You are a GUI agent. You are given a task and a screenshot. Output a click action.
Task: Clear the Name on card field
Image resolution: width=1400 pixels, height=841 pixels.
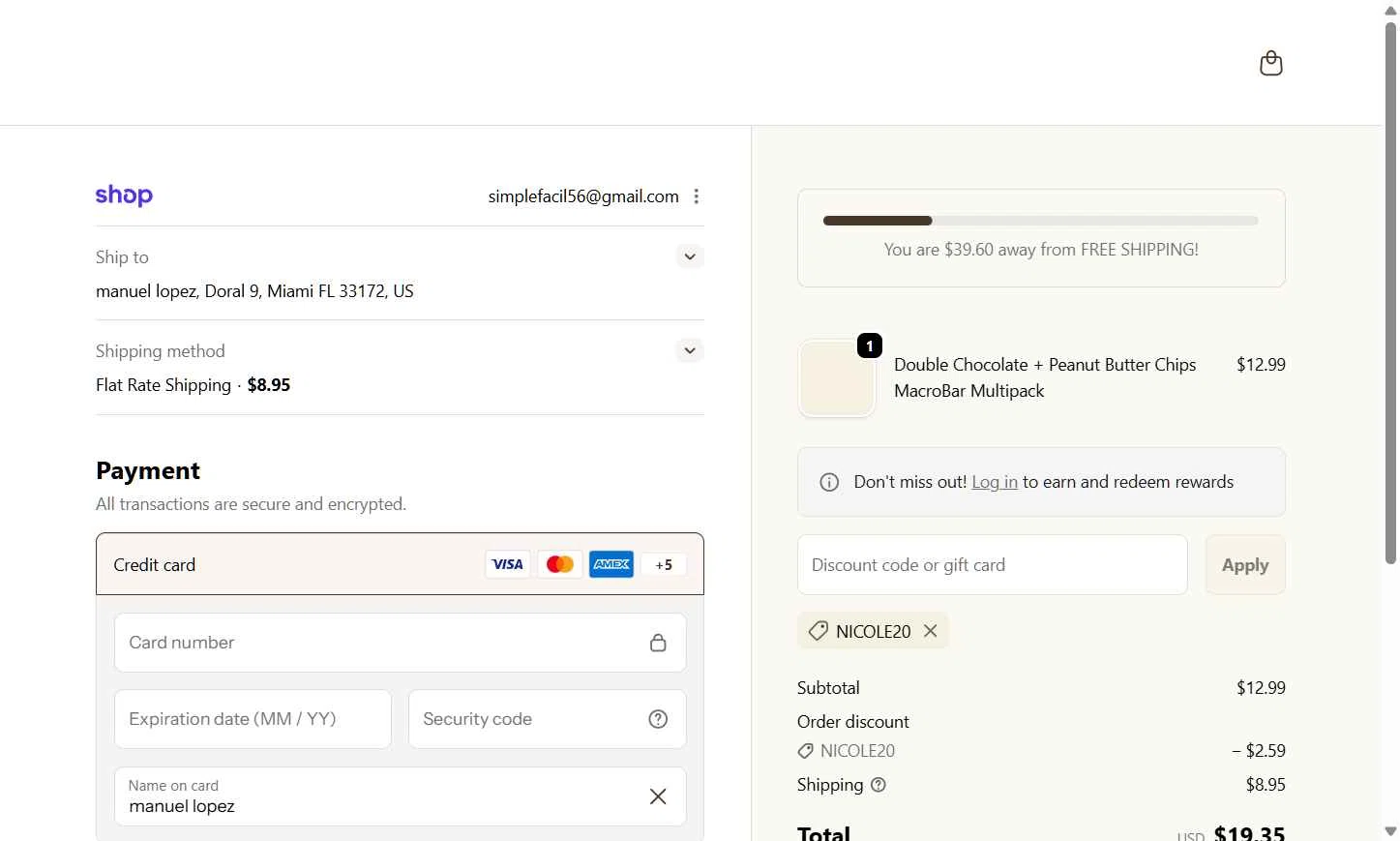pos(658,796)
